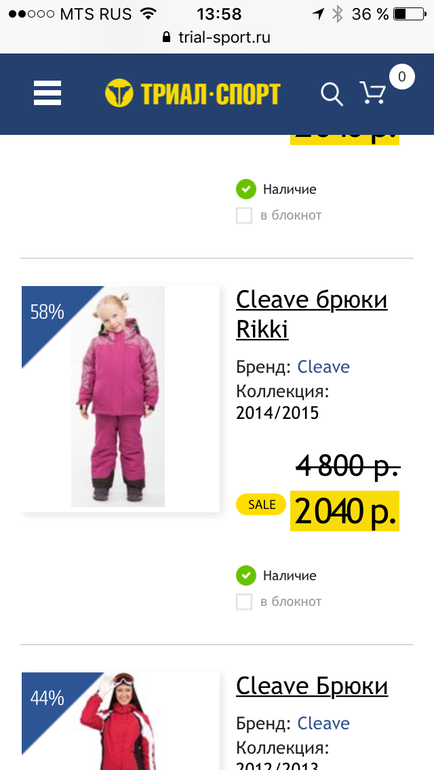
Task: Open the shopping cart icon
Action: [373, 93]
